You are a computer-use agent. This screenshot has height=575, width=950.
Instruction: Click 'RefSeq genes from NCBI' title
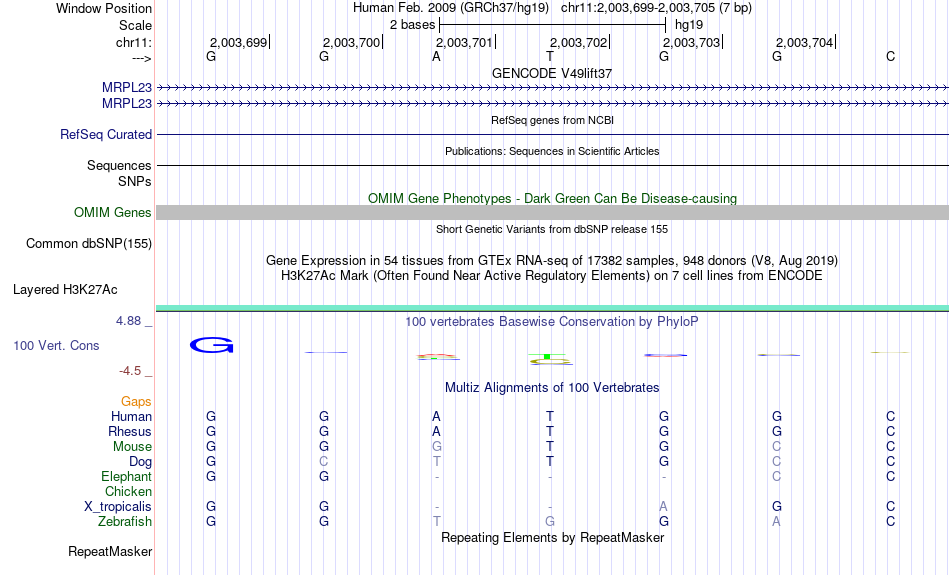(552, 120)
